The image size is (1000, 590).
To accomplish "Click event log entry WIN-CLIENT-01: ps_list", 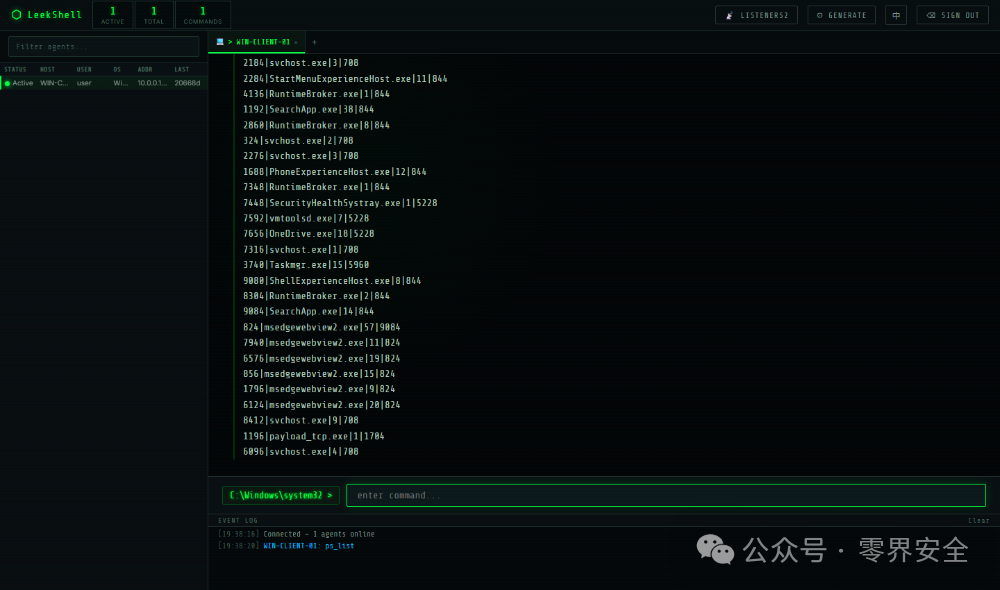I will (x=309, y=546).
